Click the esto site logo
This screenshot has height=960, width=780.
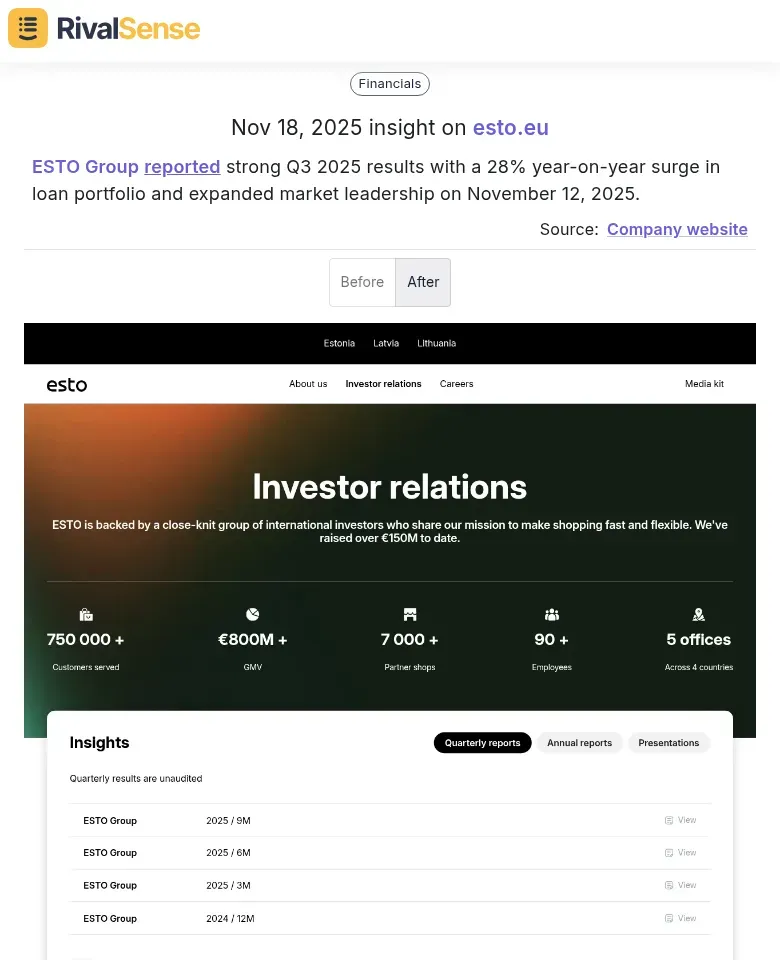tap(66, 384)
